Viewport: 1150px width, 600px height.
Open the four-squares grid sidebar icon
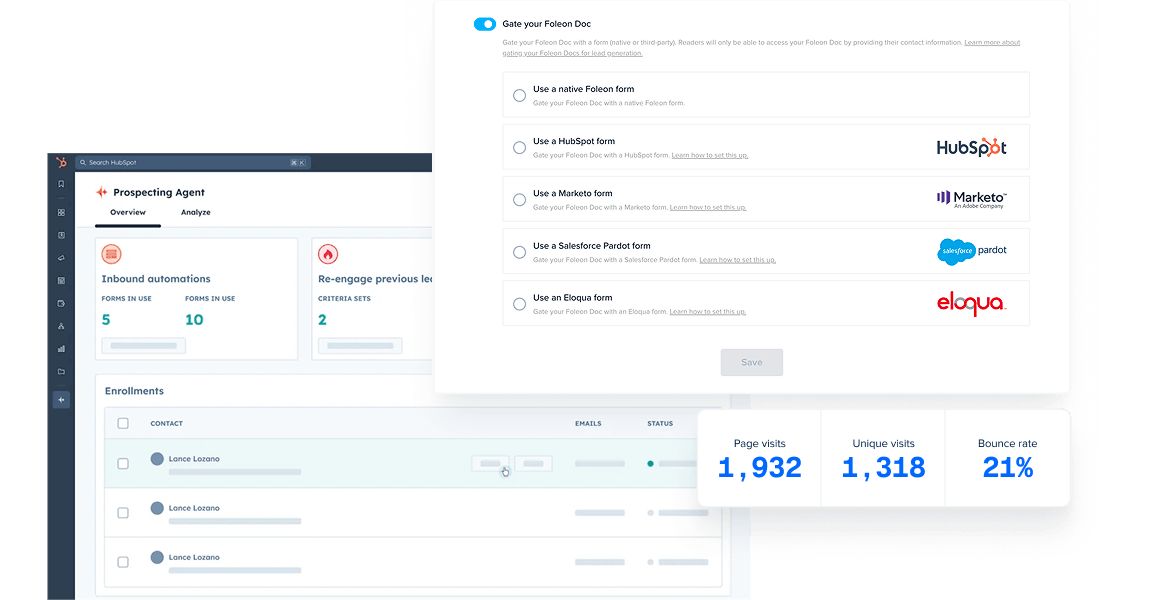click(x=61, y=213)
